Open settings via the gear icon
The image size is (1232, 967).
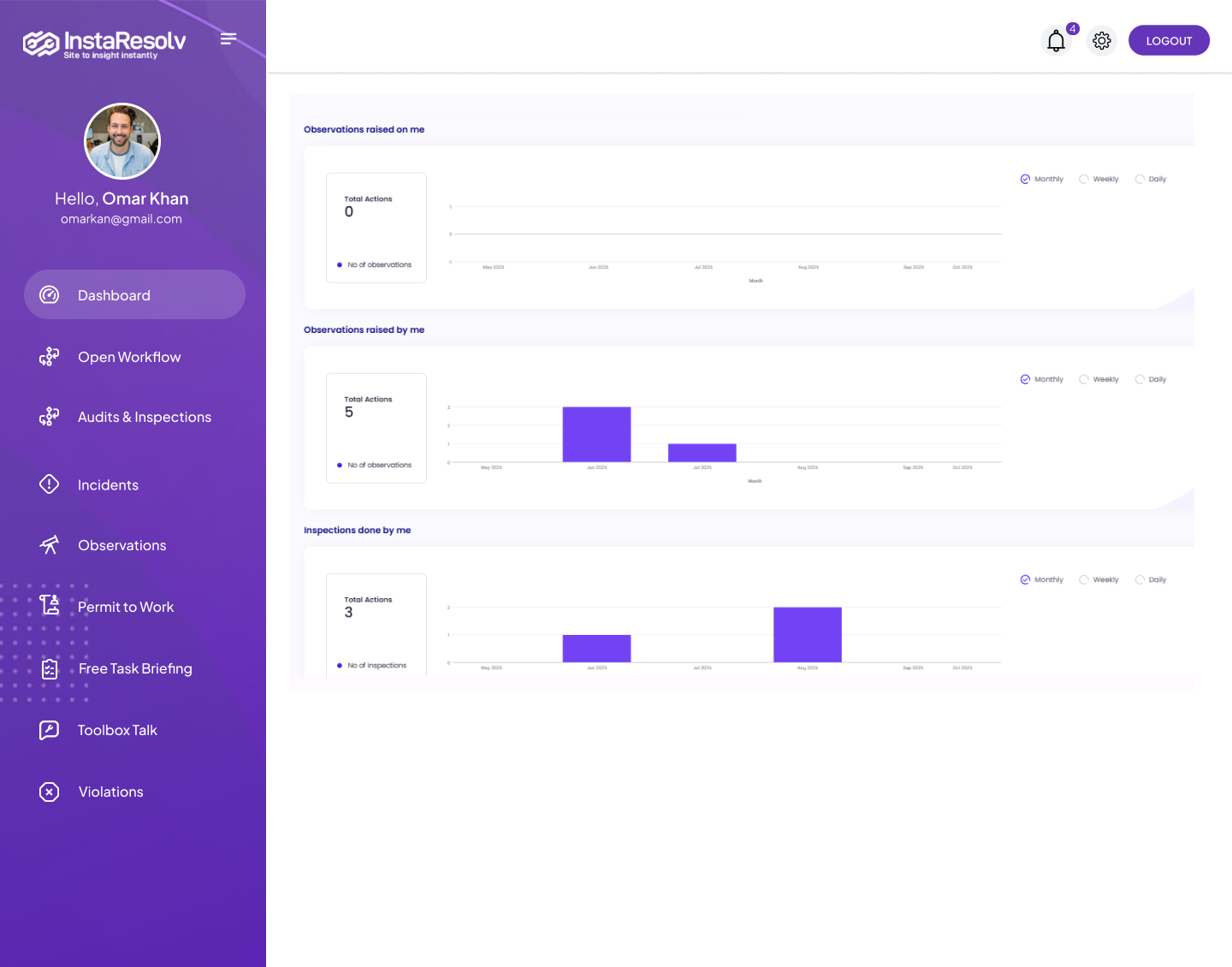(1101, 41)
